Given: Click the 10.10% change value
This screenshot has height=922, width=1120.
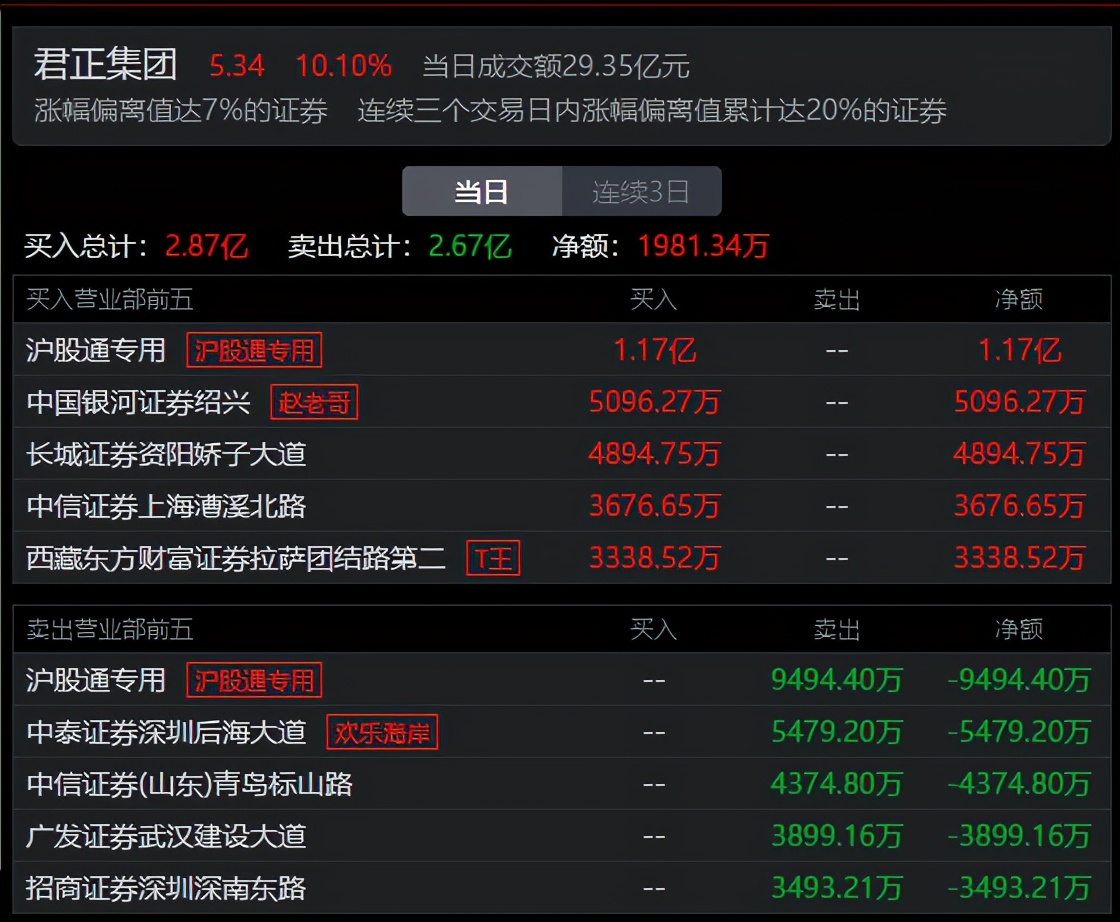Looking at the screenshot, I should coord(344,66).
